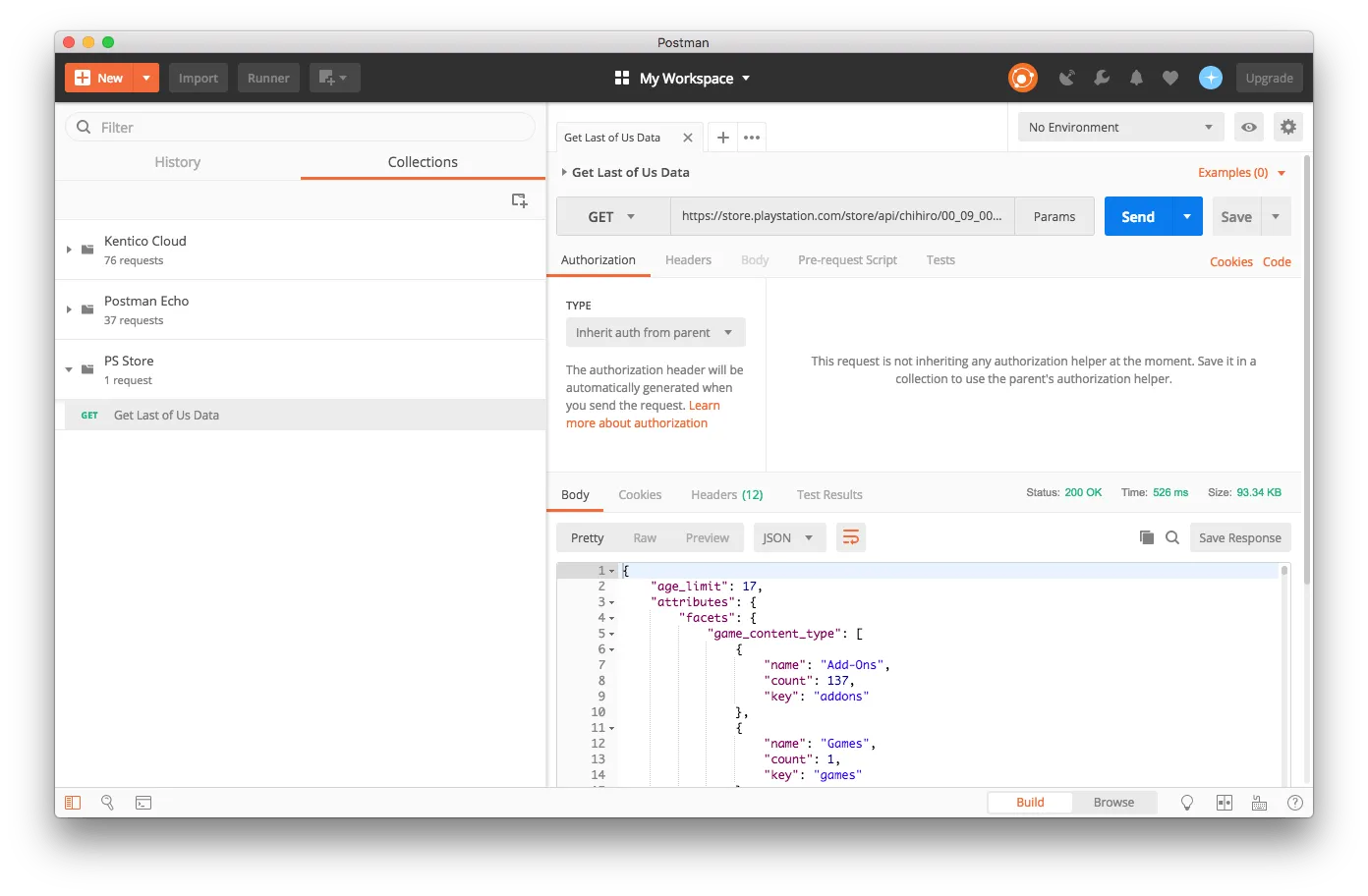
Task: Switch to Build mode
Action: pyautogui.click(x=1030, y=803)
